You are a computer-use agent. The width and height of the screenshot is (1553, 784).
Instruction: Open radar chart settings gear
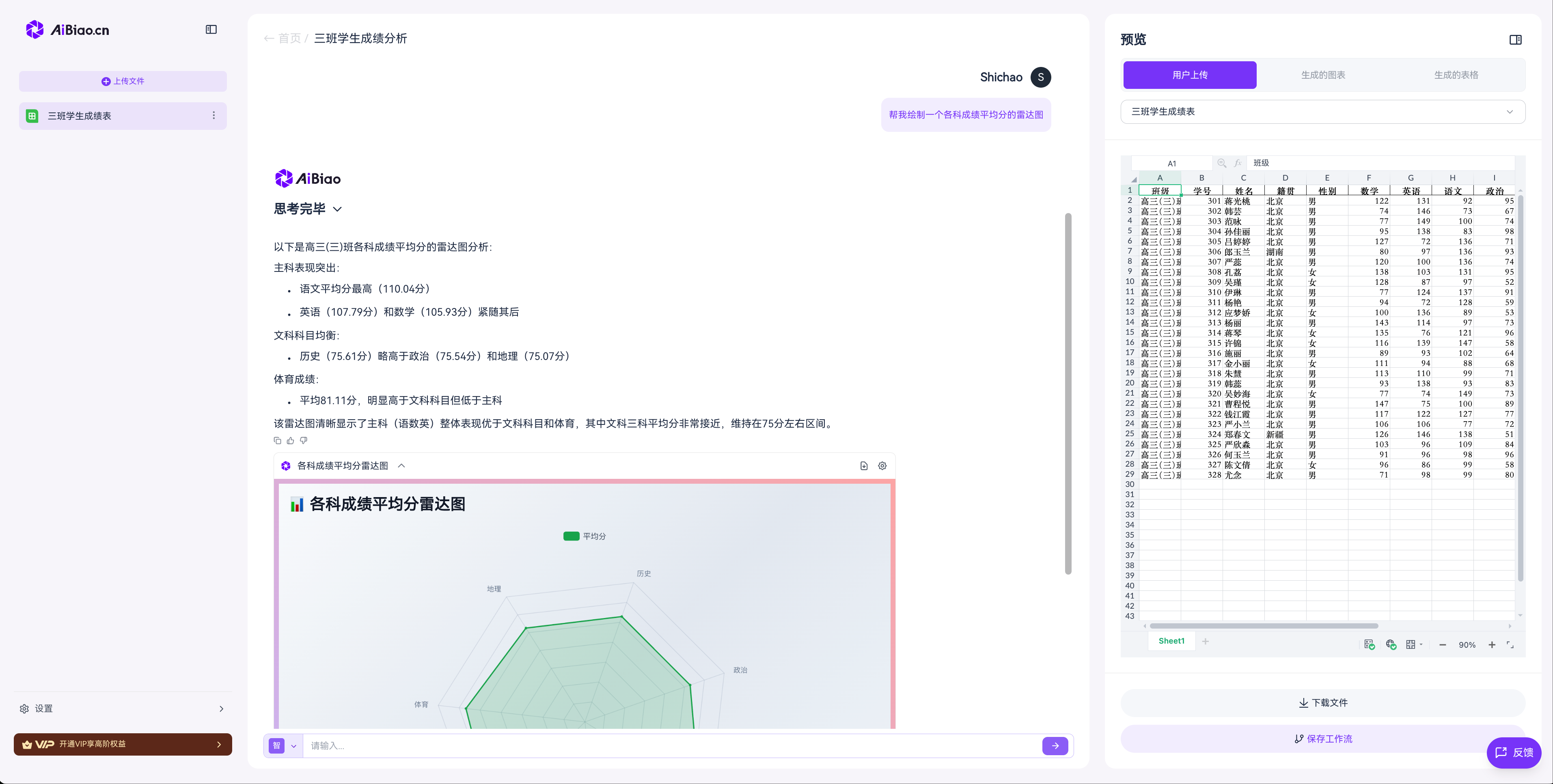tap(882, 466)
